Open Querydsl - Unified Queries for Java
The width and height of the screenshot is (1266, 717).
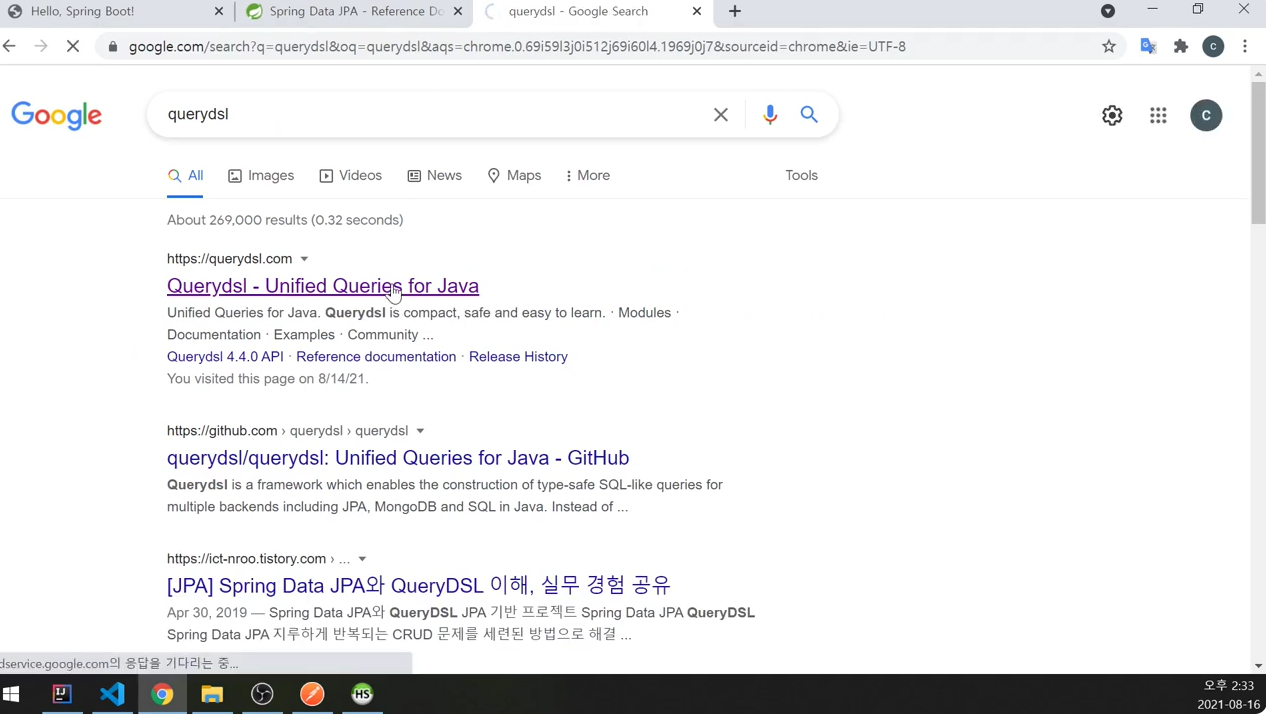[323, 286]
